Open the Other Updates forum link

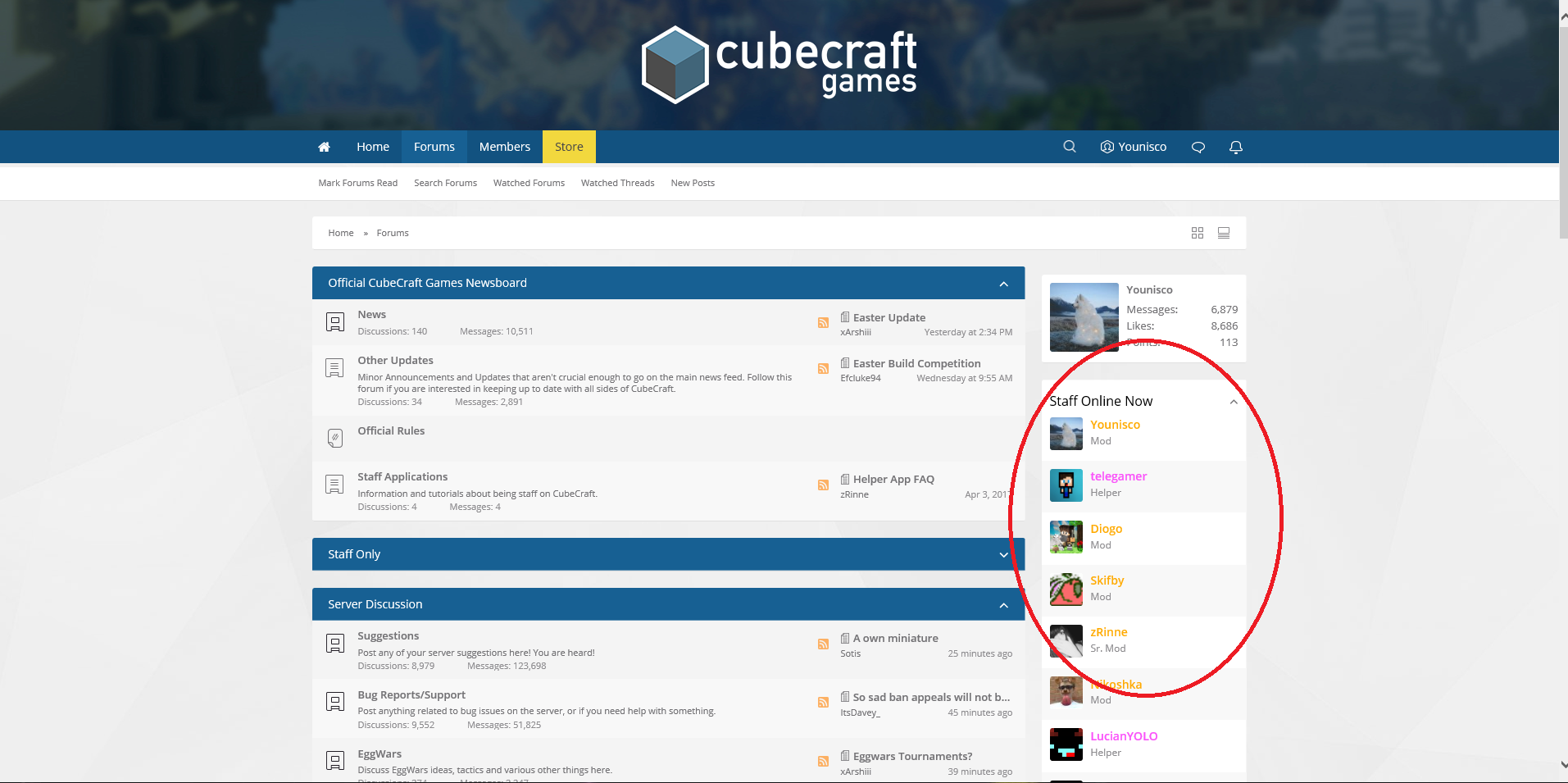point(395,361)
